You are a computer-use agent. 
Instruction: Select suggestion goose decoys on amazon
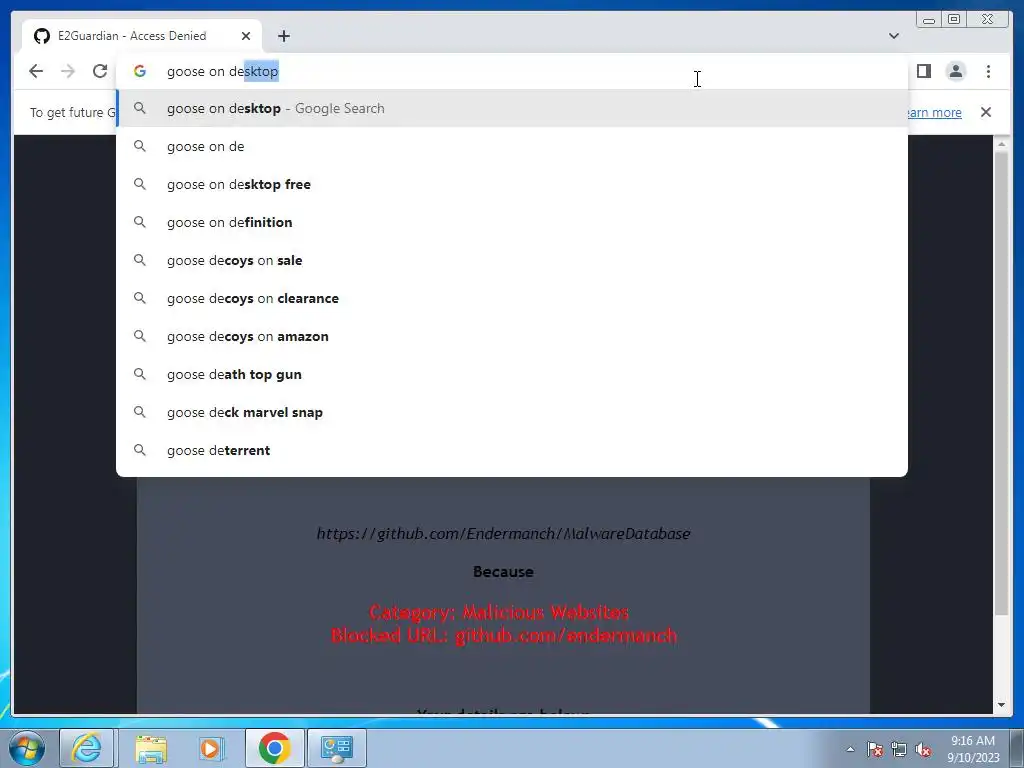(512, 336)
